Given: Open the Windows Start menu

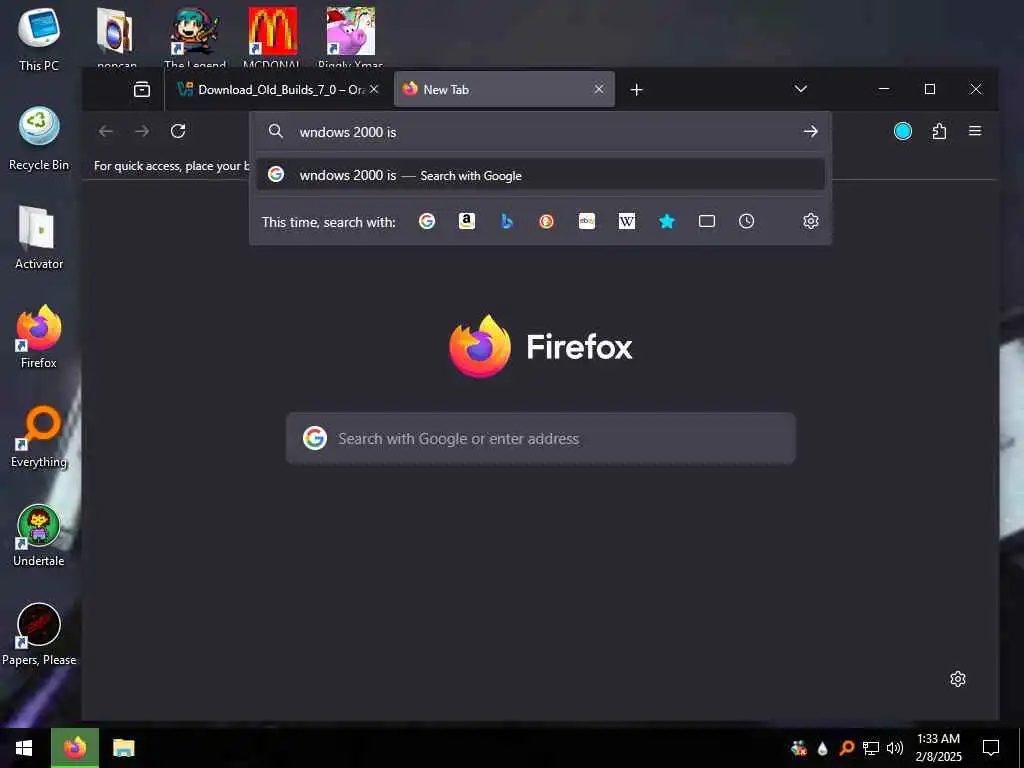Looking at the screenshot, I should click(x=25, y=748).
